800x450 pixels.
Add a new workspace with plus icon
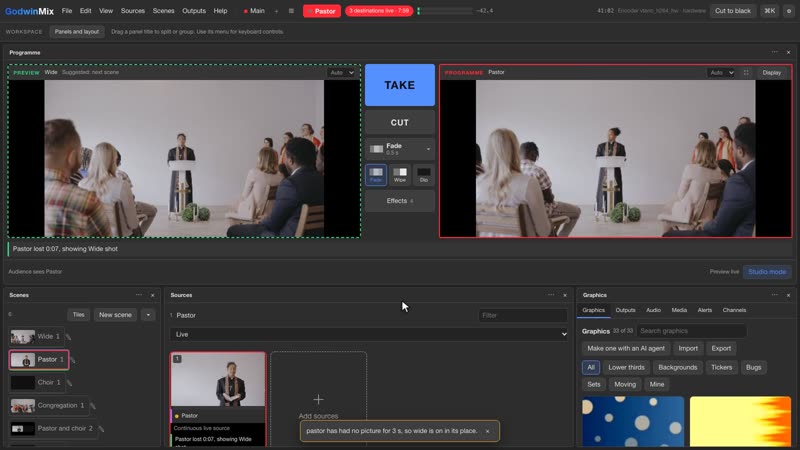click(x=277, y=11)
